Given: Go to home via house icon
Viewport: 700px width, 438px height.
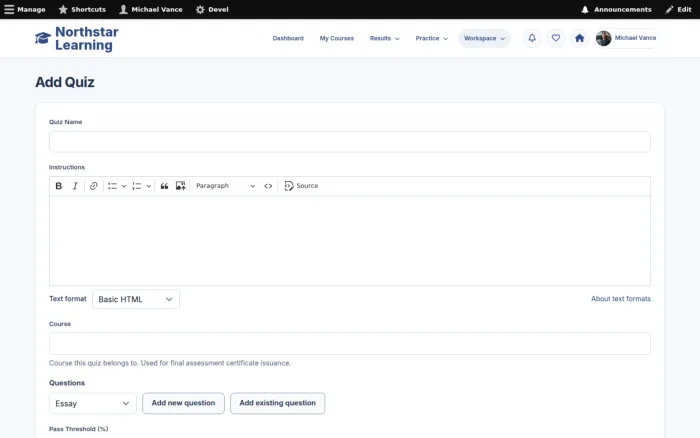Looking at the screenshot, I should pos(579,38).
